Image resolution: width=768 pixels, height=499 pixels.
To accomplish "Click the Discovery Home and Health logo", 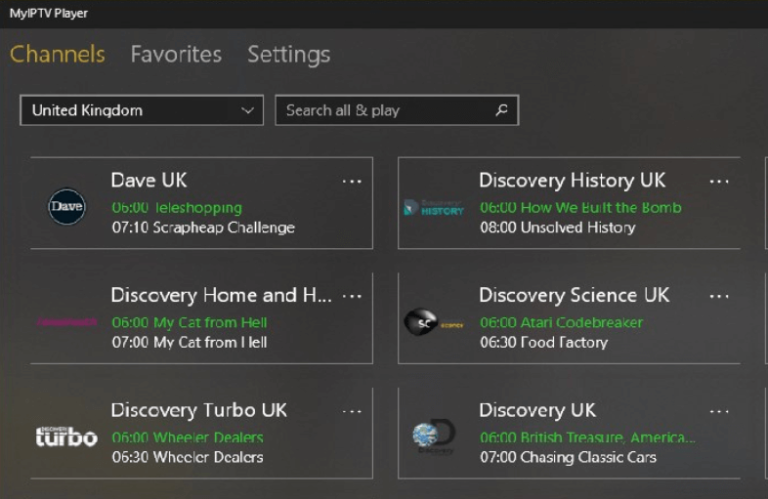I will [67, 322].
